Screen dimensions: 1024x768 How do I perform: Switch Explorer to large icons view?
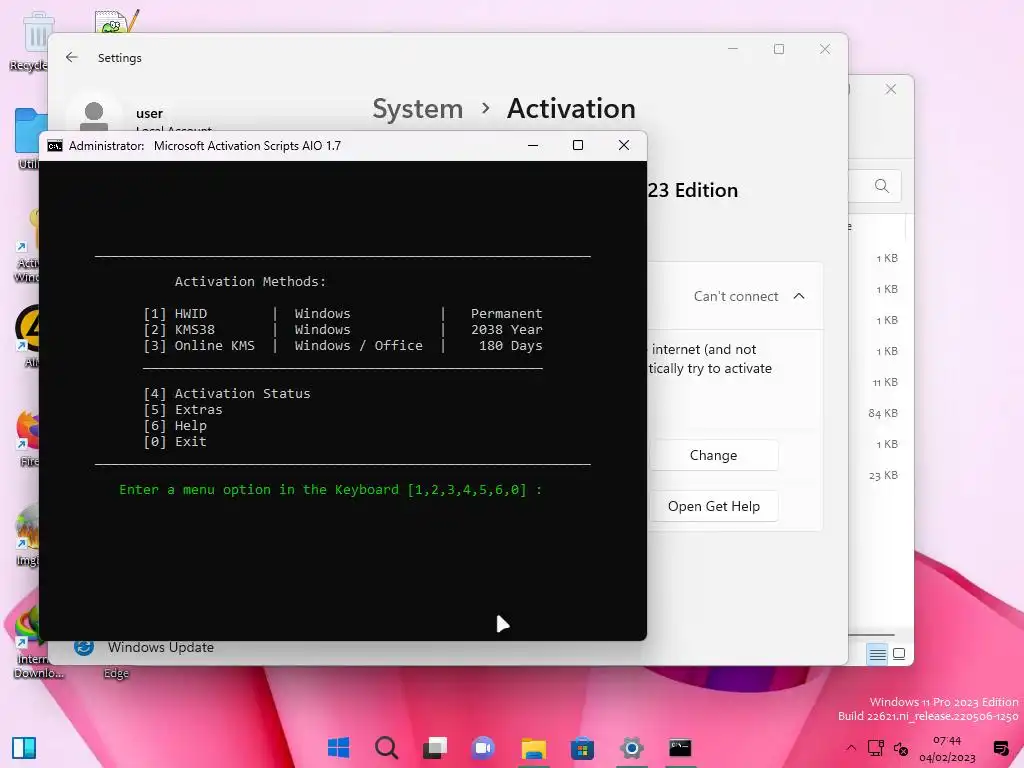[899, 654]
